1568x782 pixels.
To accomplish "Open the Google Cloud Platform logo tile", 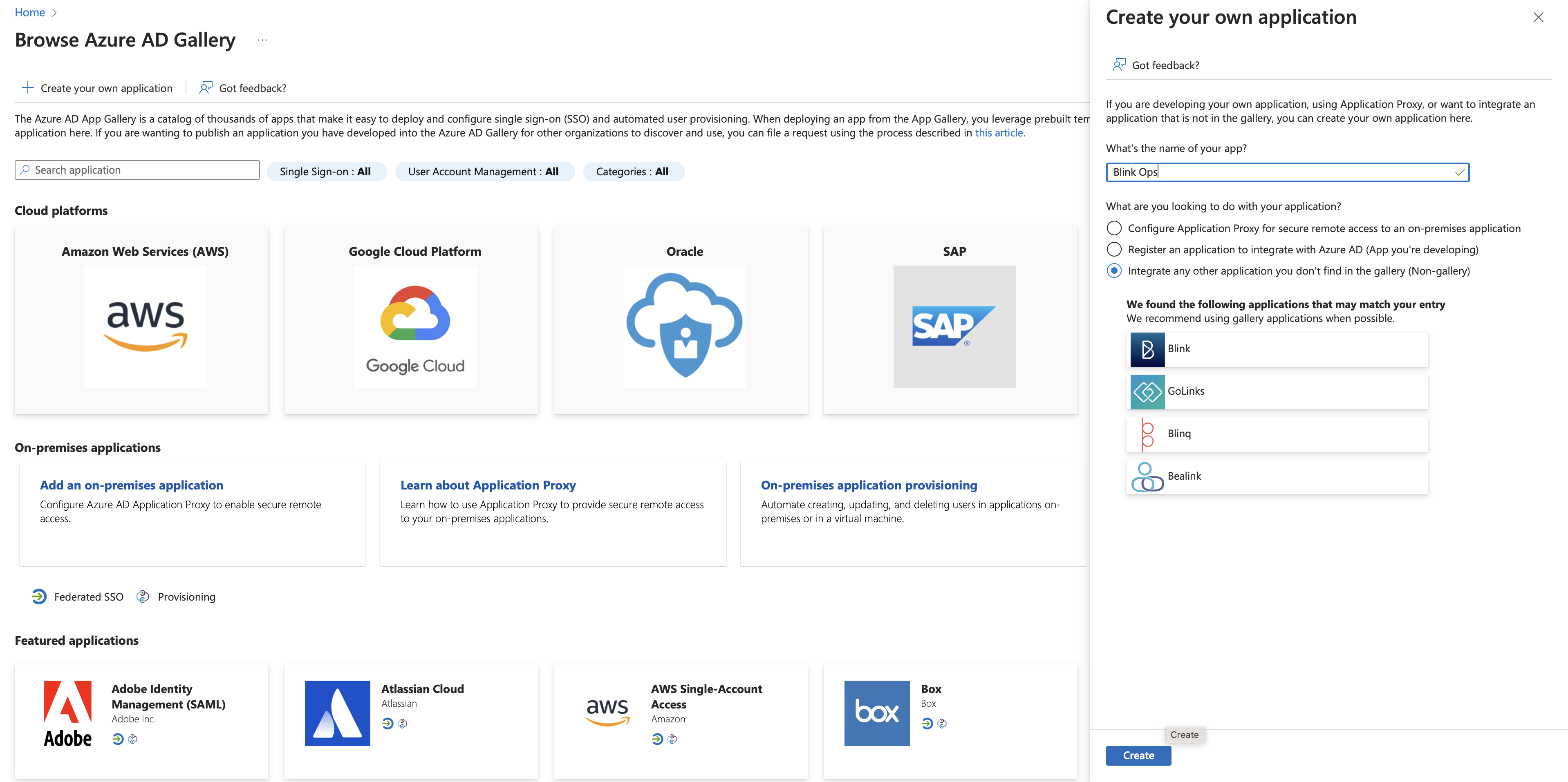I will [415, 327].
